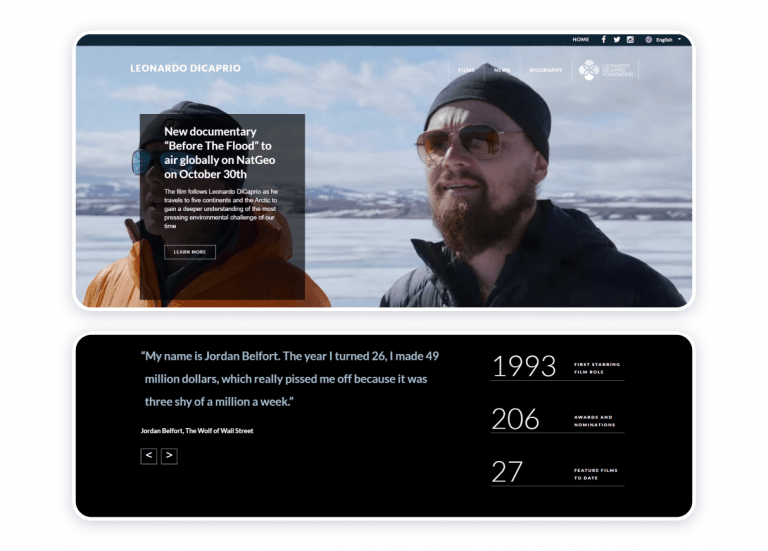Click the globe language icon
The image size is (768, 551).
(648, 40)
